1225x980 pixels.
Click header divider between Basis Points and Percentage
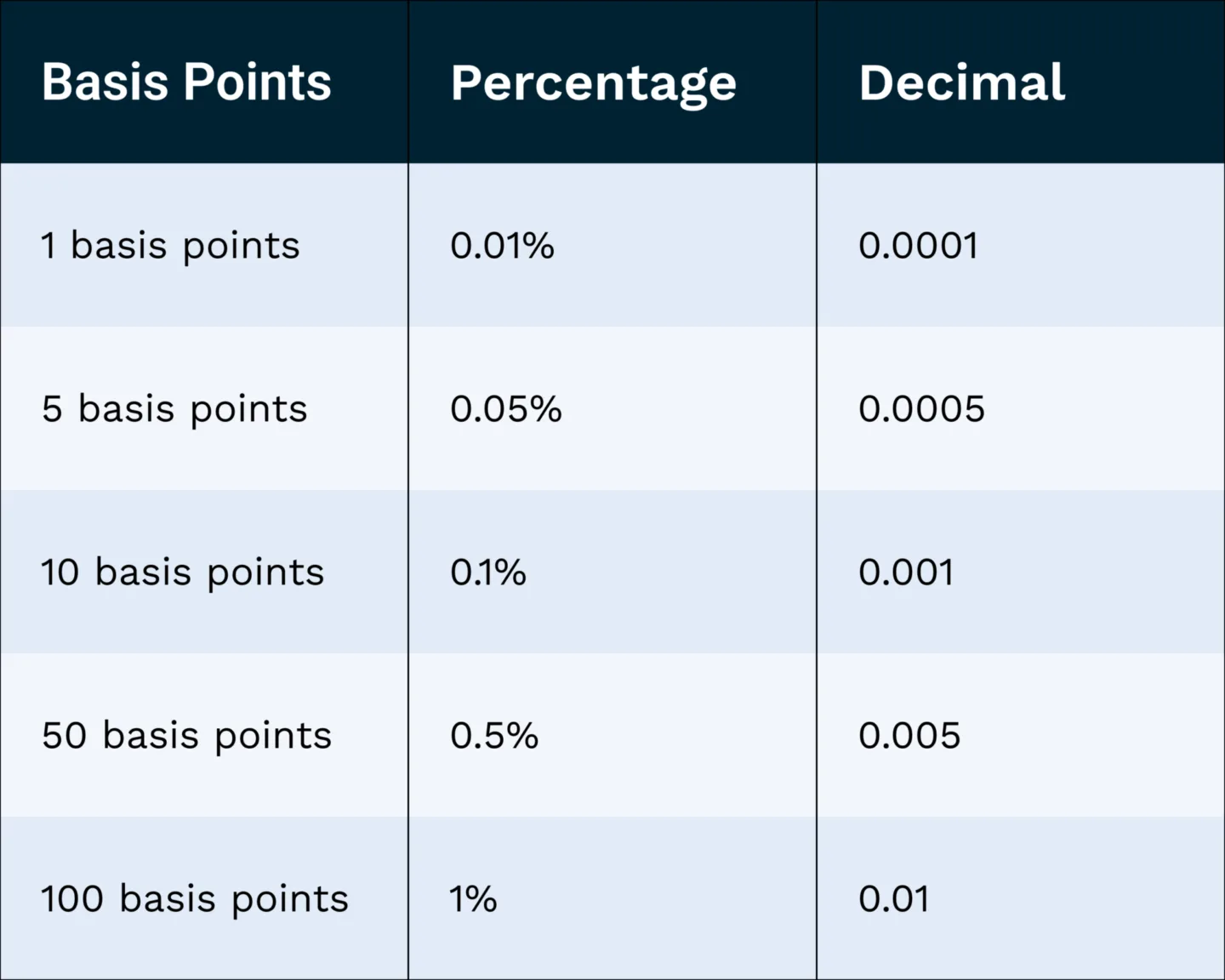408,83
